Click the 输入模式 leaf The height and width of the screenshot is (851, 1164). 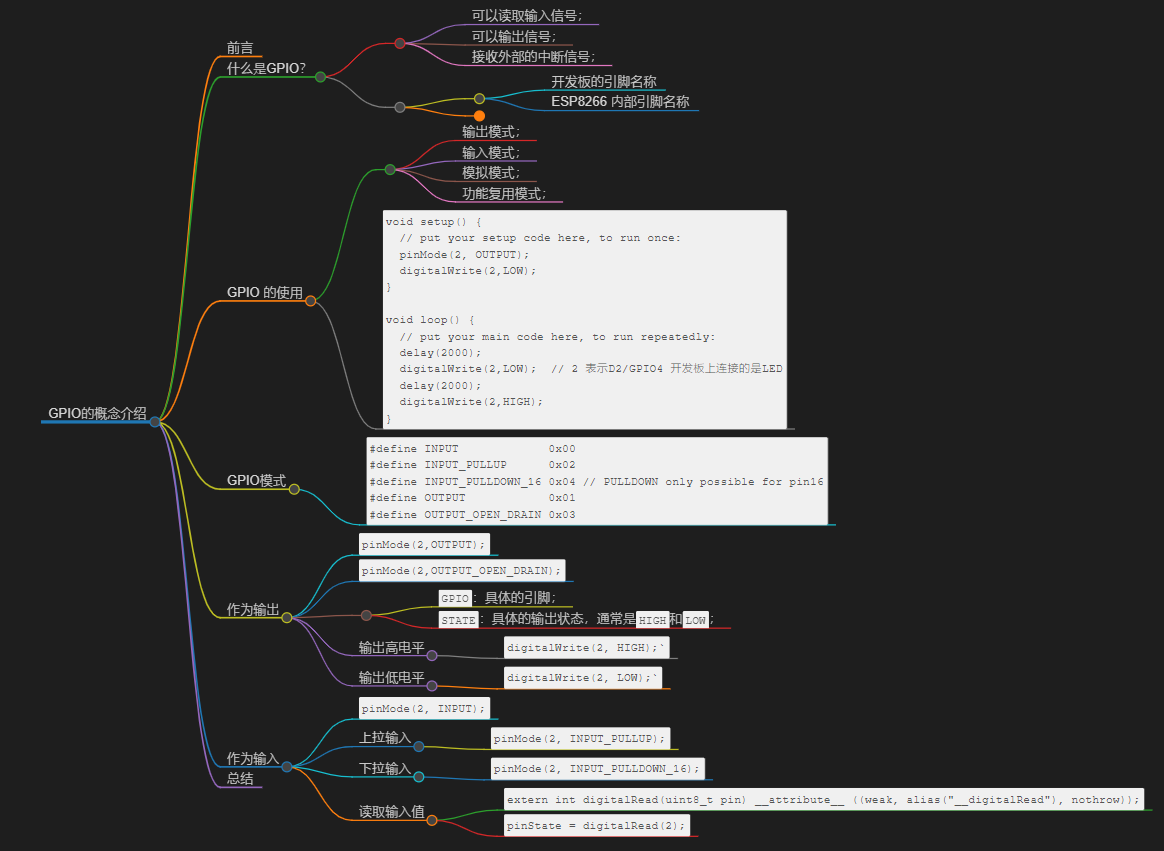pos(491,153)
